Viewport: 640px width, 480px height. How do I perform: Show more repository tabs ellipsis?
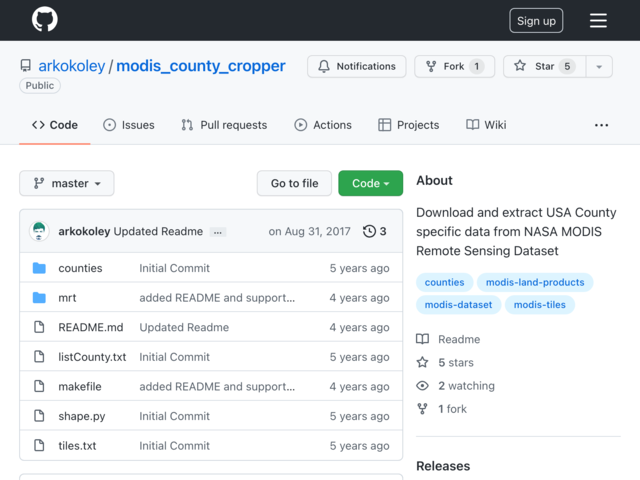pyautogui.click(x=601, y=125)
